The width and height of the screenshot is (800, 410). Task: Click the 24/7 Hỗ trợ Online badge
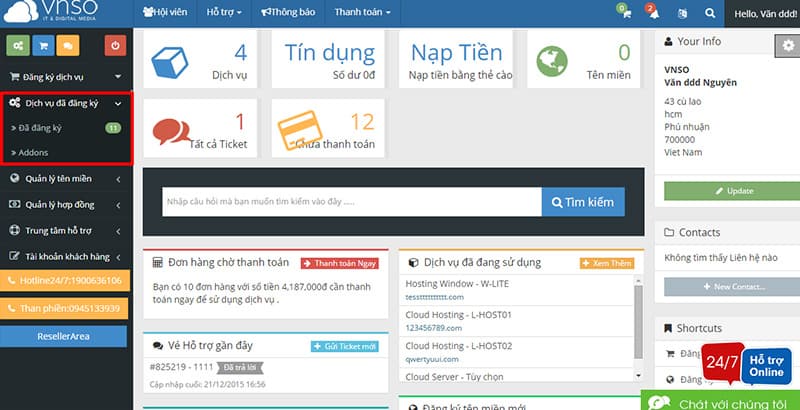click(747, 364)
